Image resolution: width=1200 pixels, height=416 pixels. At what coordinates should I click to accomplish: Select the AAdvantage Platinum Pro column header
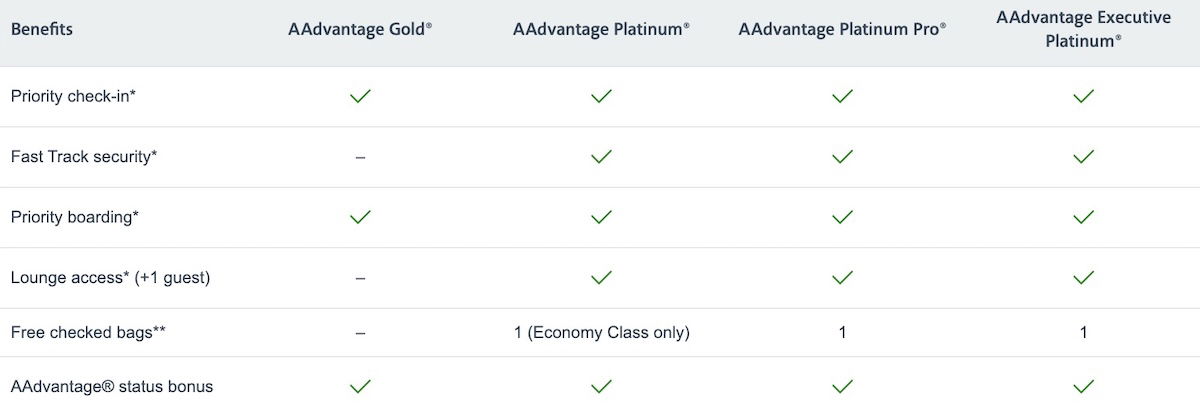pyautogui.click(x=842, y=30)
